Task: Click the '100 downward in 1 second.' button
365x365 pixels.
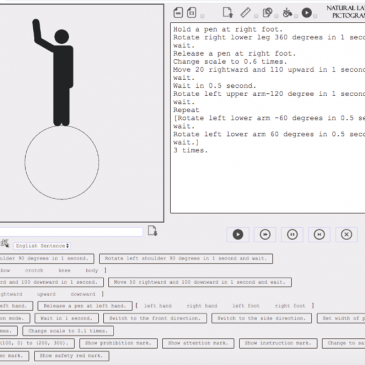Action: (51, 282)
